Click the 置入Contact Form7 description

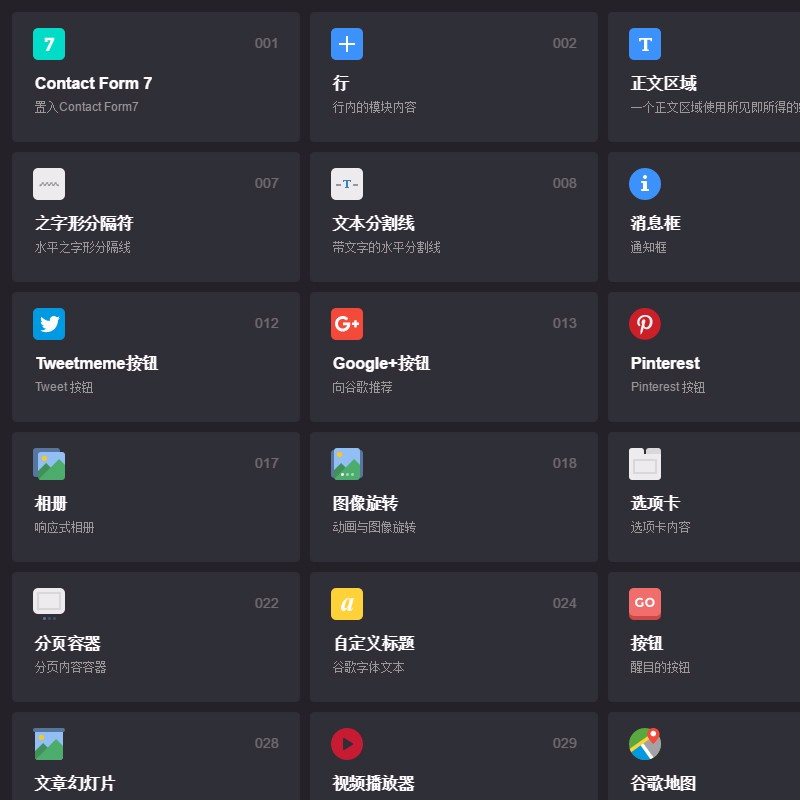point(86,107)
